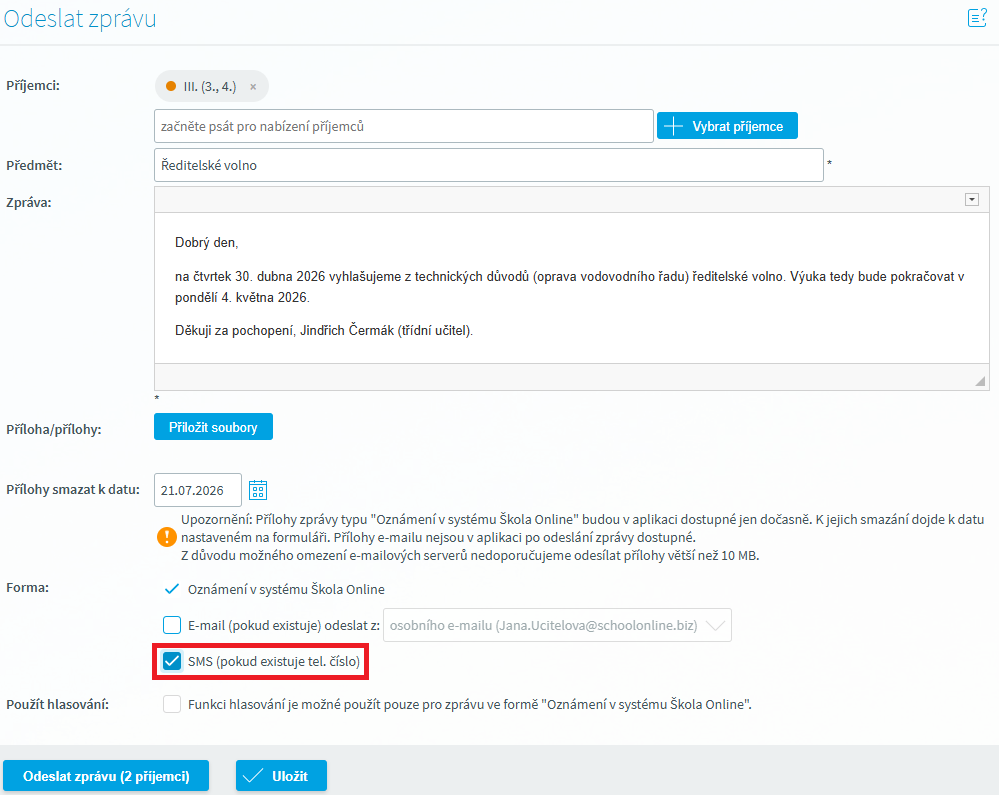999x795 pixels.
Task: Click the orange dot in recipient chip
Action: click(171, 87)
